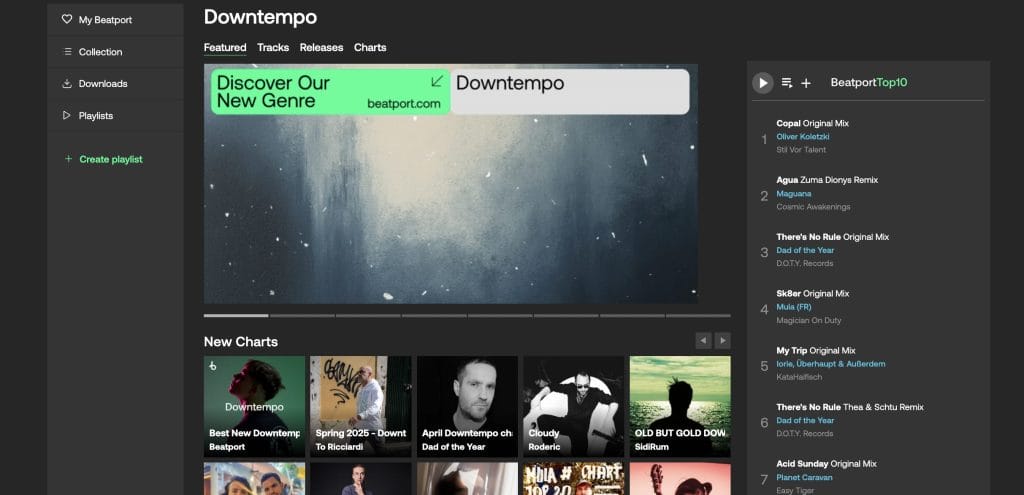Switch to the Tracks tab

coord(273,48)
